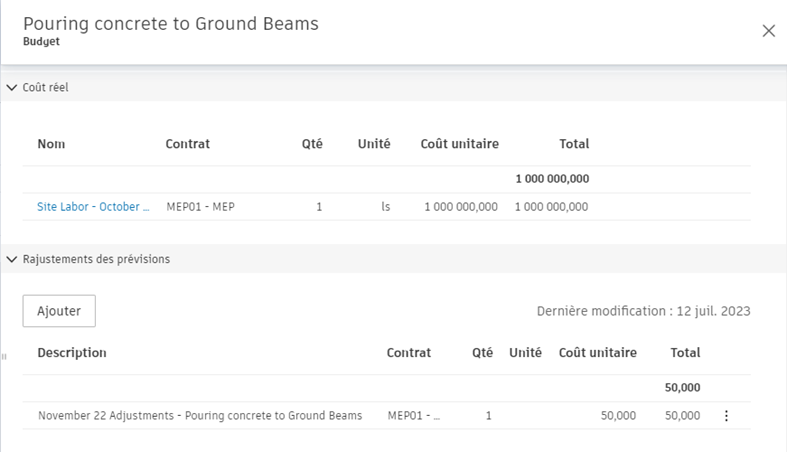Collapse the Rajustements des prévisions chevron

point(12,259)
